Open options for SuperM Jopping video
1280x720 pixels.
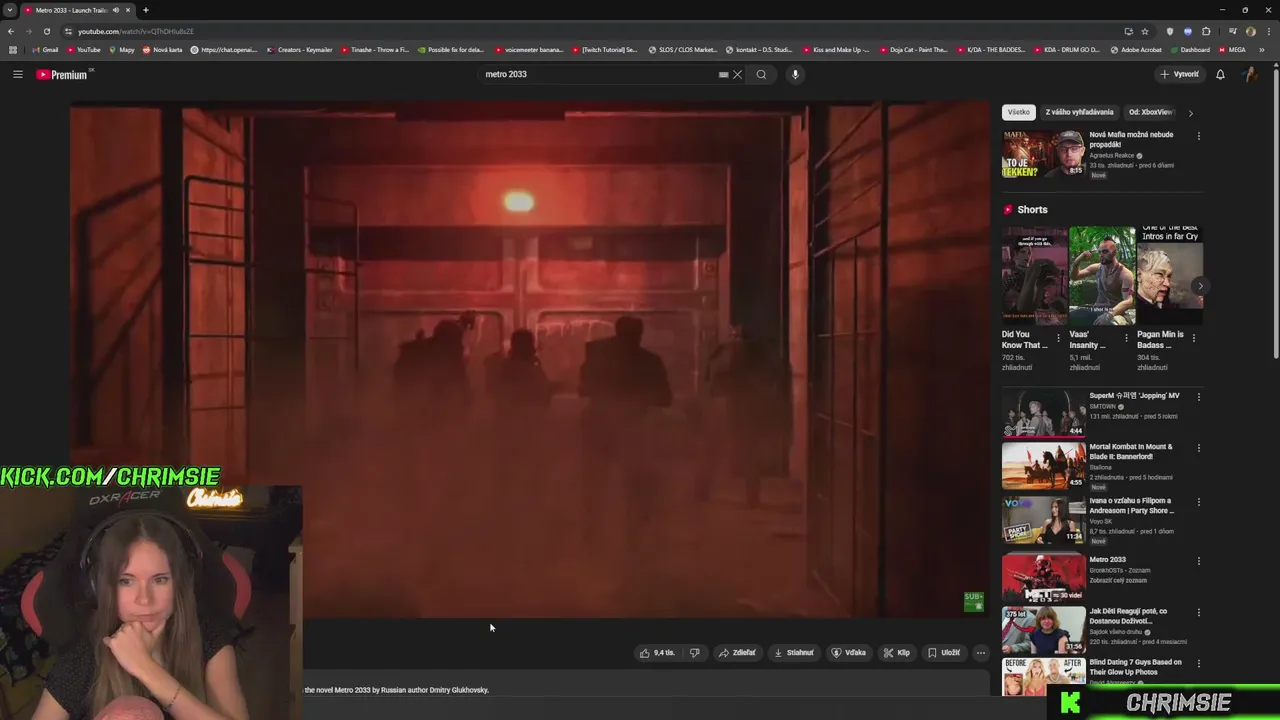pos(1198,397)
